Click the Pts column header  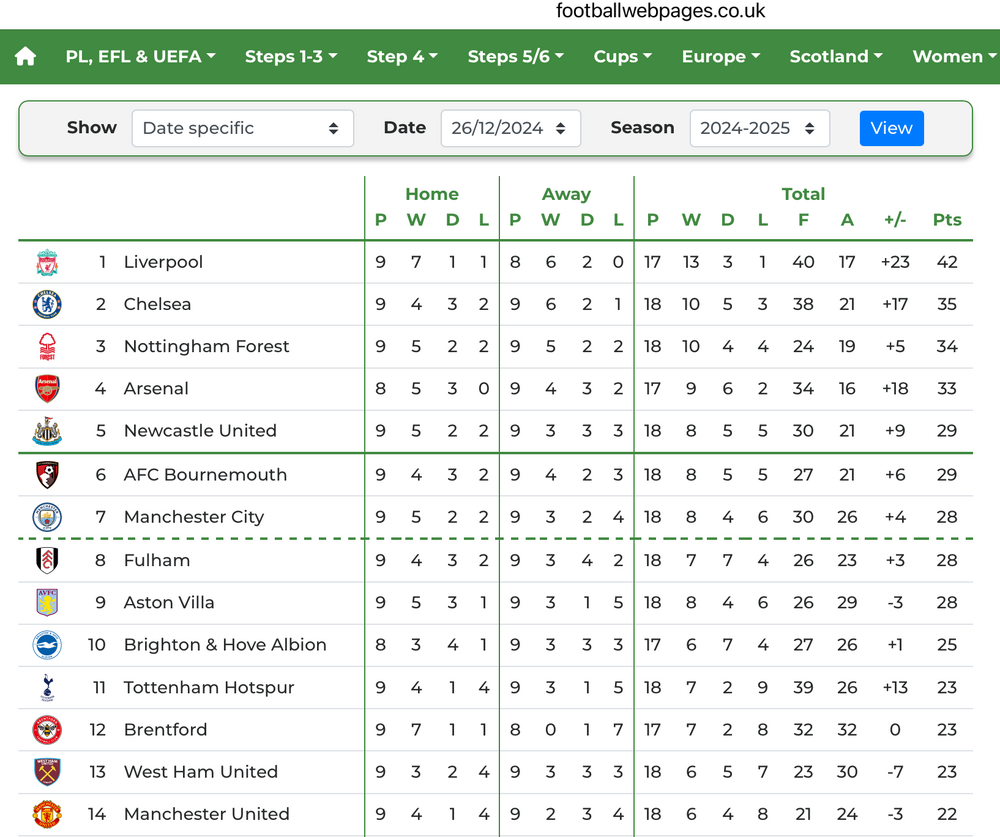tap(946, 220)
